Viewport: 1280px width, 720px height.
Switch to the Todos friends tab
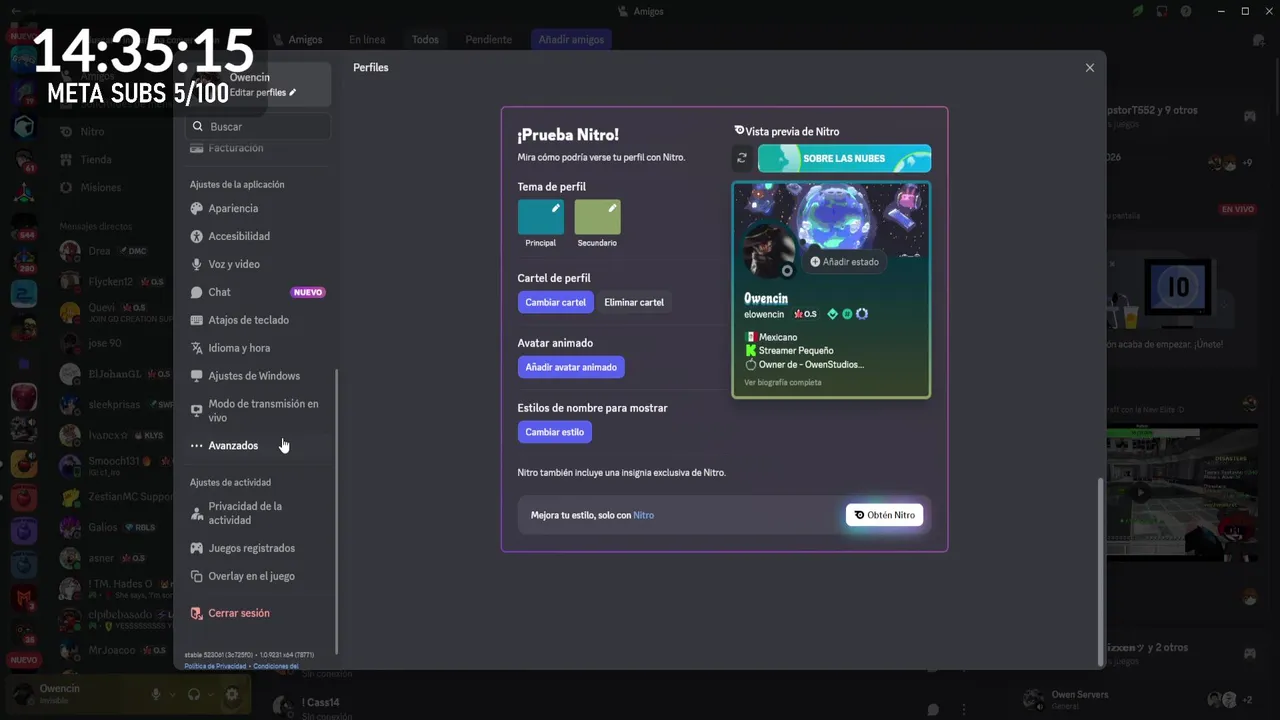(425, 40)
